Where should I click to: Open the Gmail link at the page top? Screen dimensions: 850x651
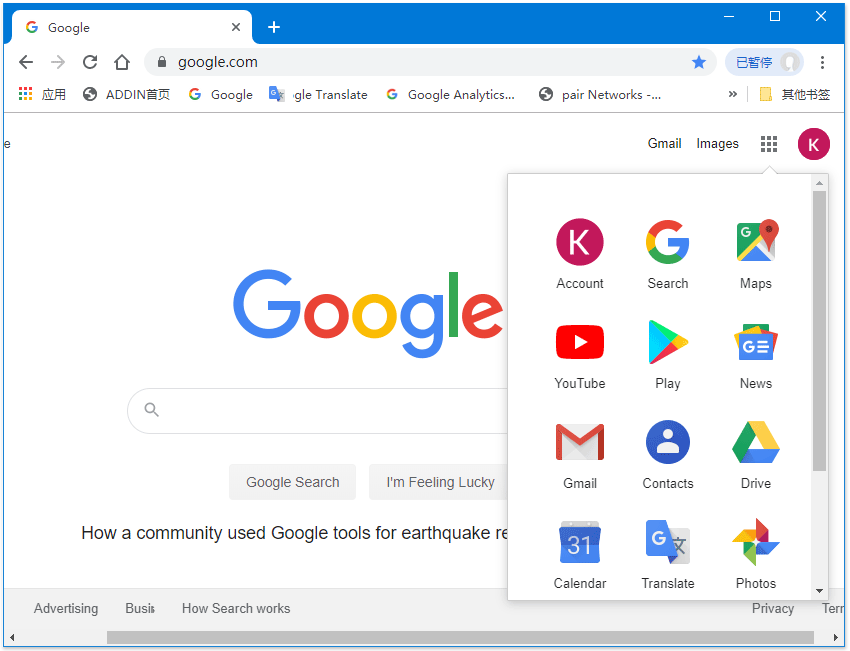click(664, 144)
